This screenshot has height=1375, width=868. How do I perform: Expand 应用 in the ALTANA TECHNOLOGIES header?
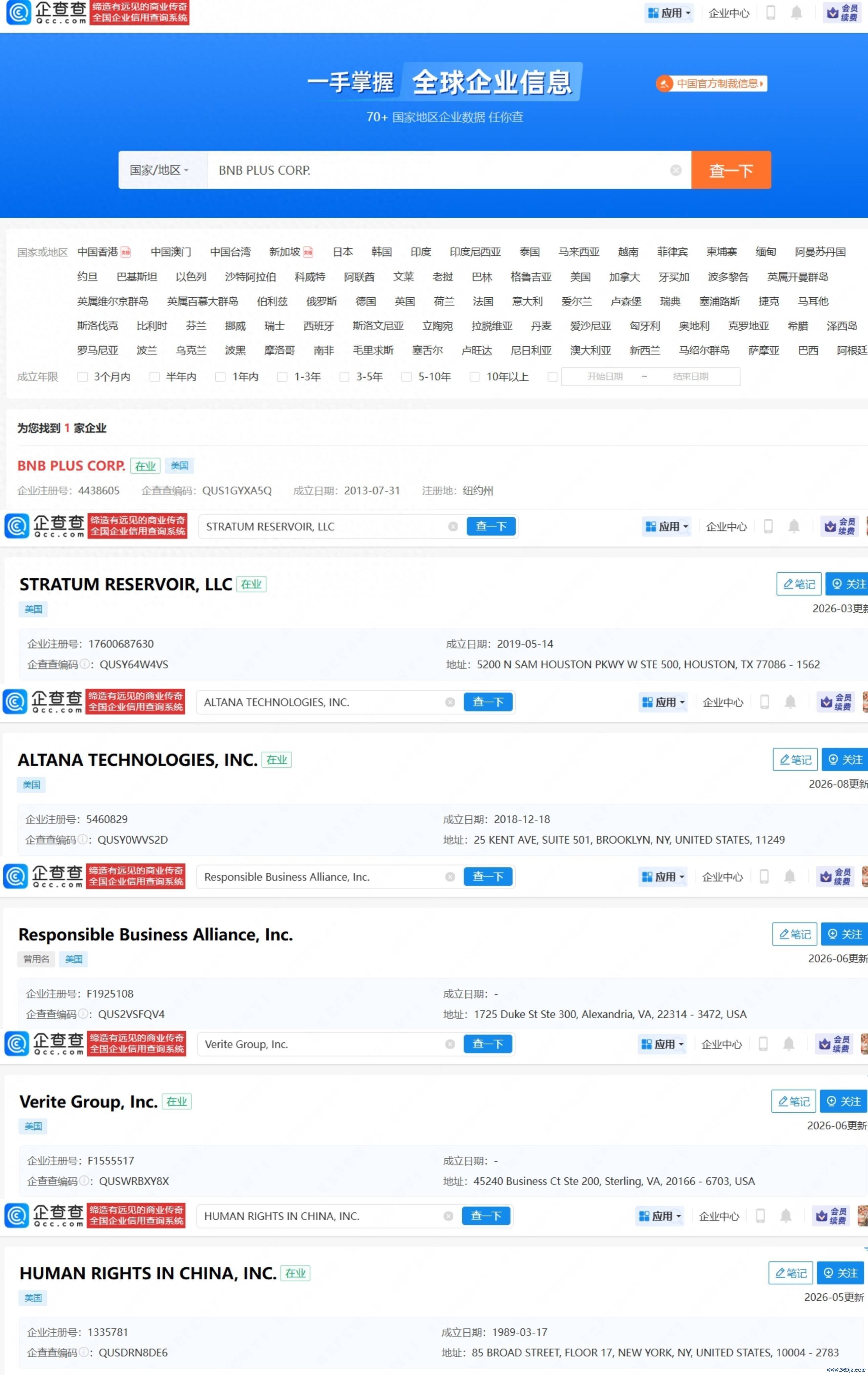(x=663, y=702)
